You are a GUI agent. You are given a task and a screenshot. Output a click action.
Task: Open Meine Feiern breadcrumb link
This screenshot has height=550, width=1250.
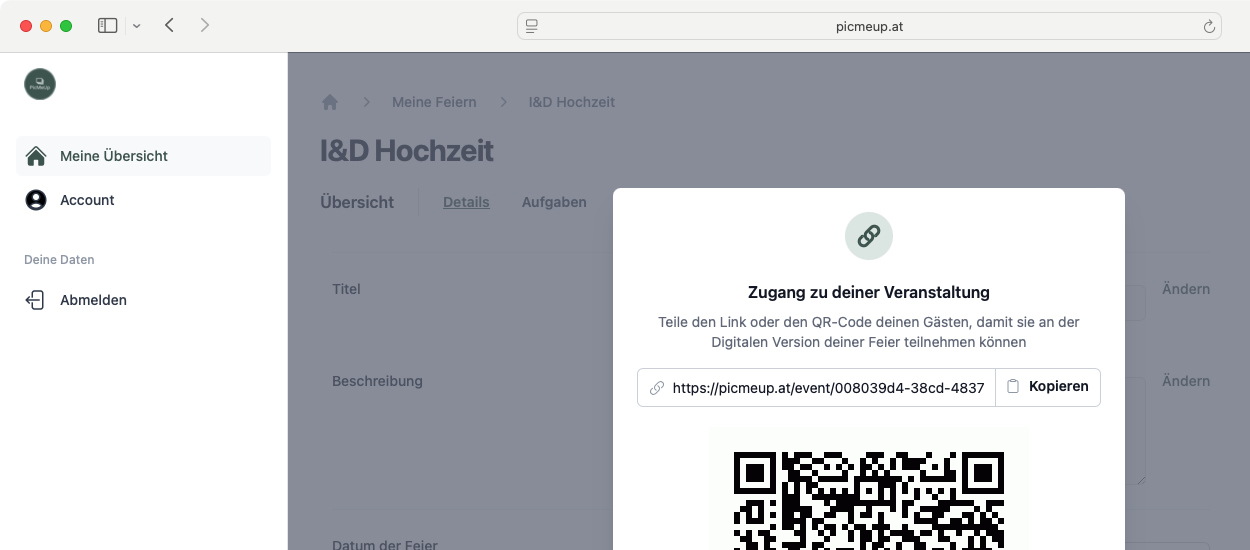click(434, 102)
